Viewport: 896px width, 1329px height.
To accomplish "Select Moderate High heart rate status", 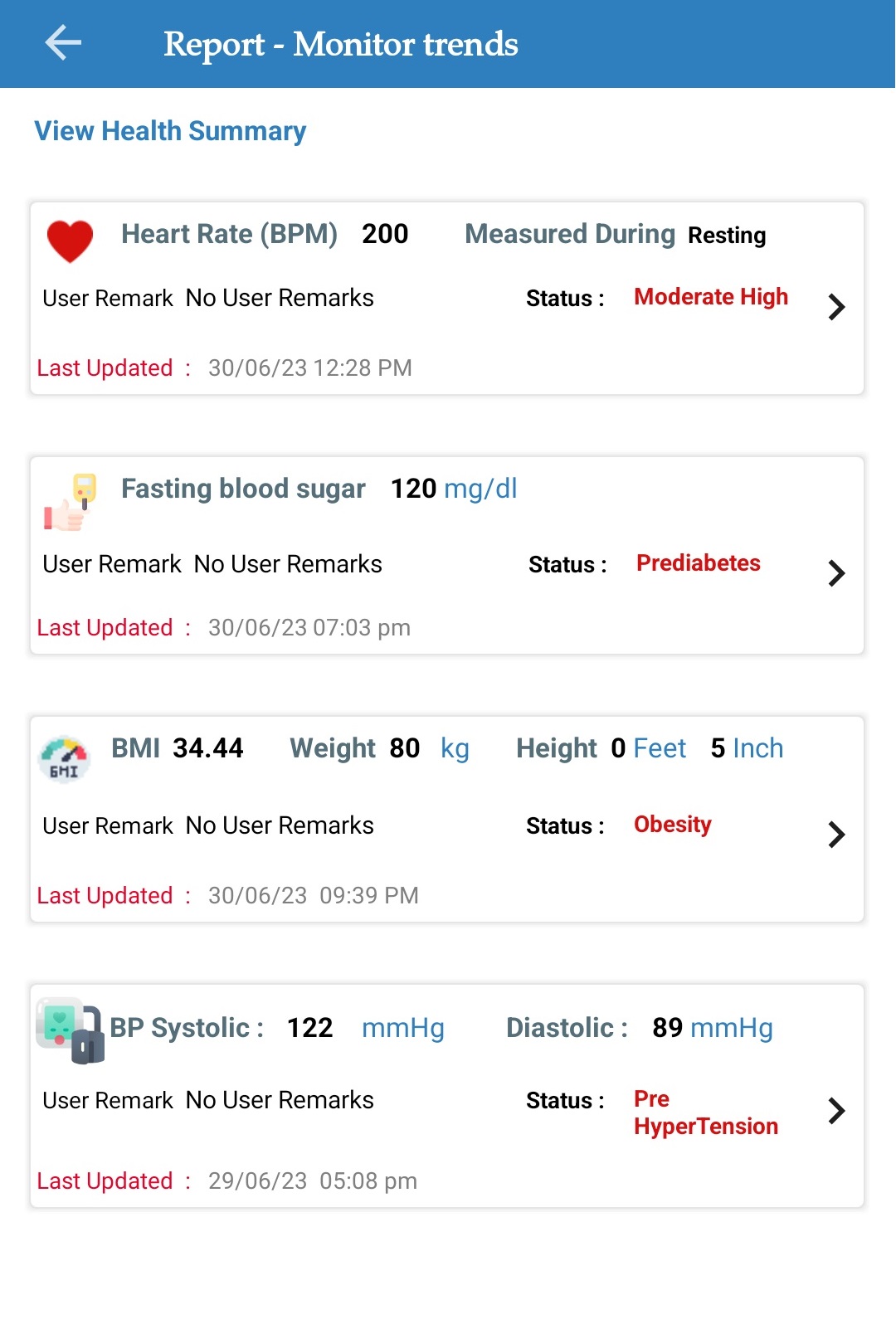I will 711,297.
